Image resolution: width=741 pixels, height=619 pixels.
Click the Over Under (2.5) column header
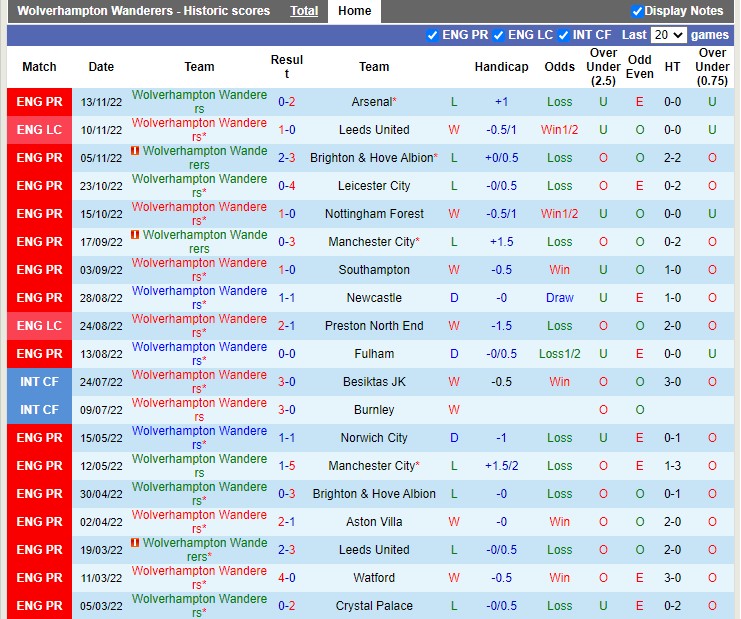[x=603, y=67]
